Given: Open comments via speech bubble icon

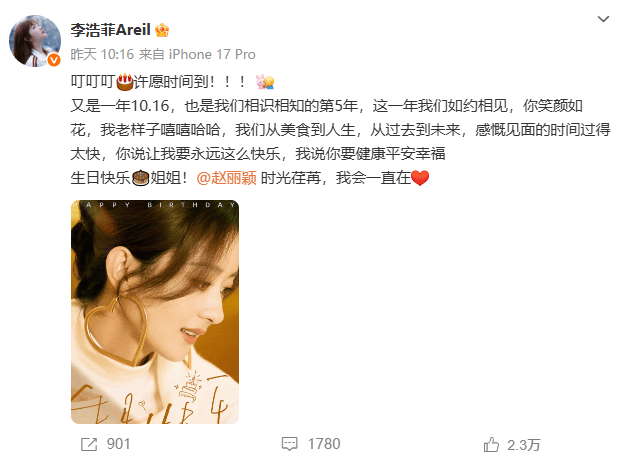Looking at the screenshot, I should click(x=290, y=444).
